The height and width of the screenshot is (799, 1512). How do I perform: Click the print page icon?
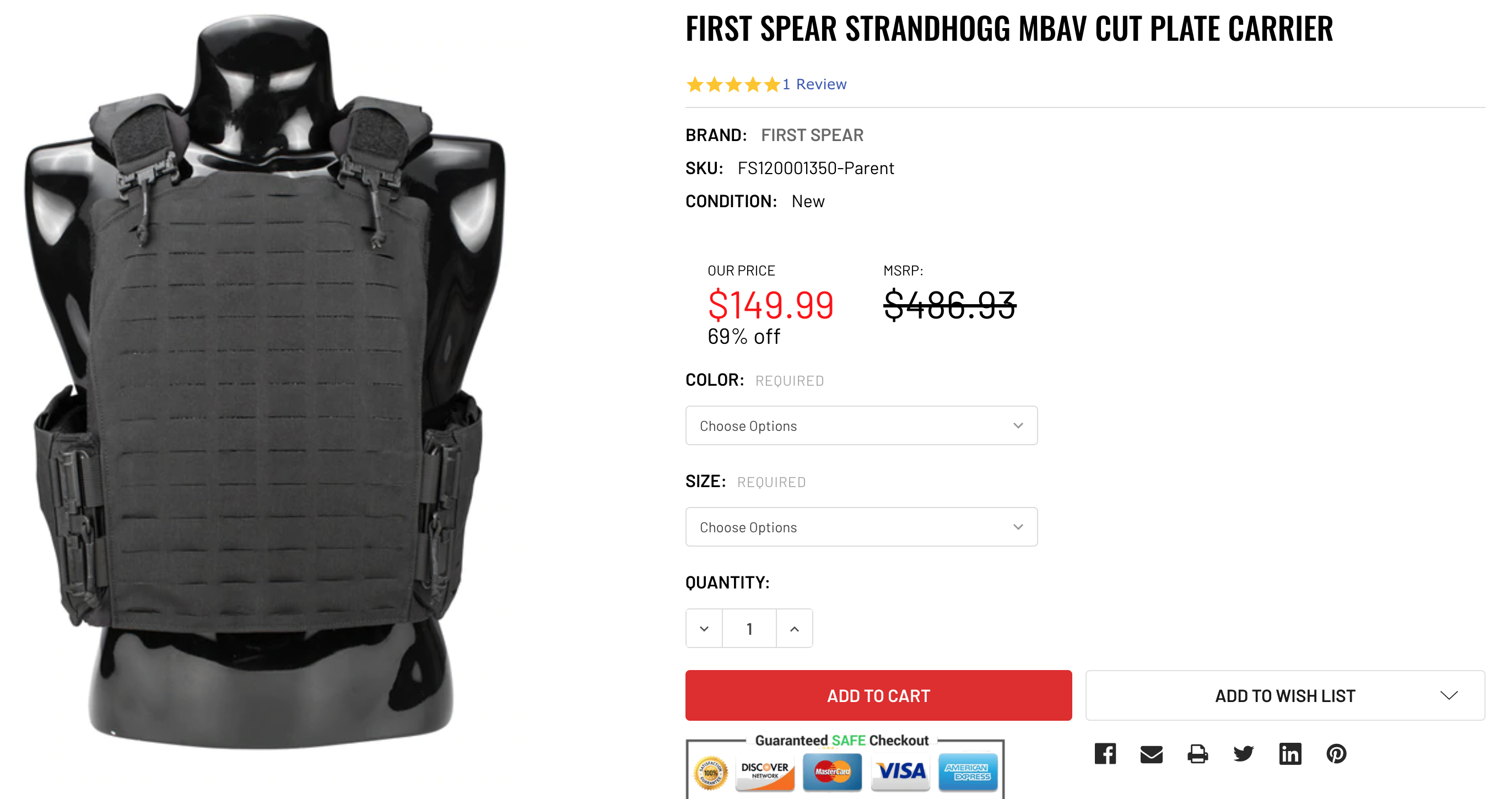pos(1197,754)
